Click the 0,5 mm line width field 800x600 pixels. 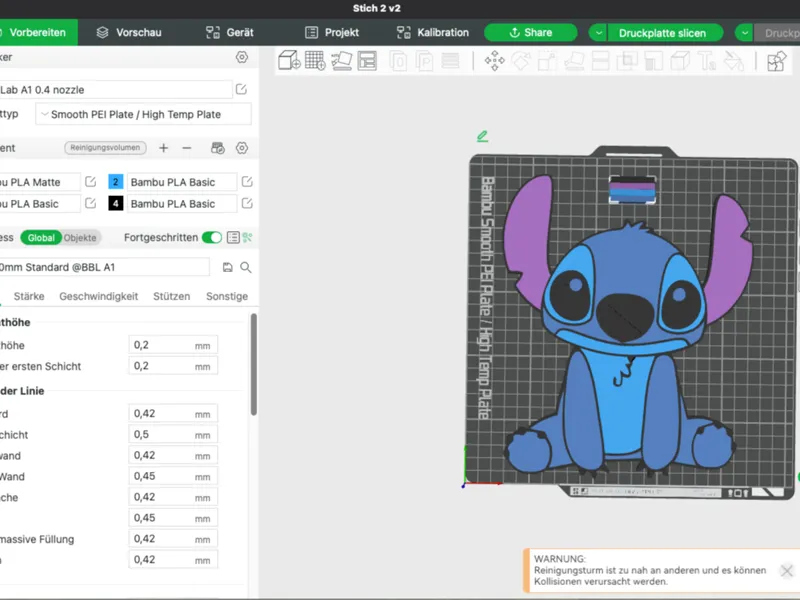pyautogui.click(x=173, y=435)
